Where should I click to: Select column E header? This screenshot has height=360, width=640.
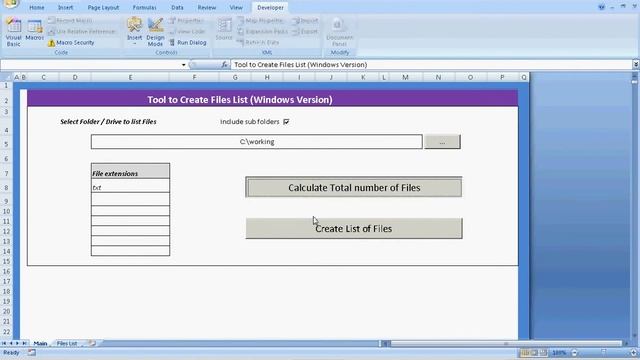[130, 77]
